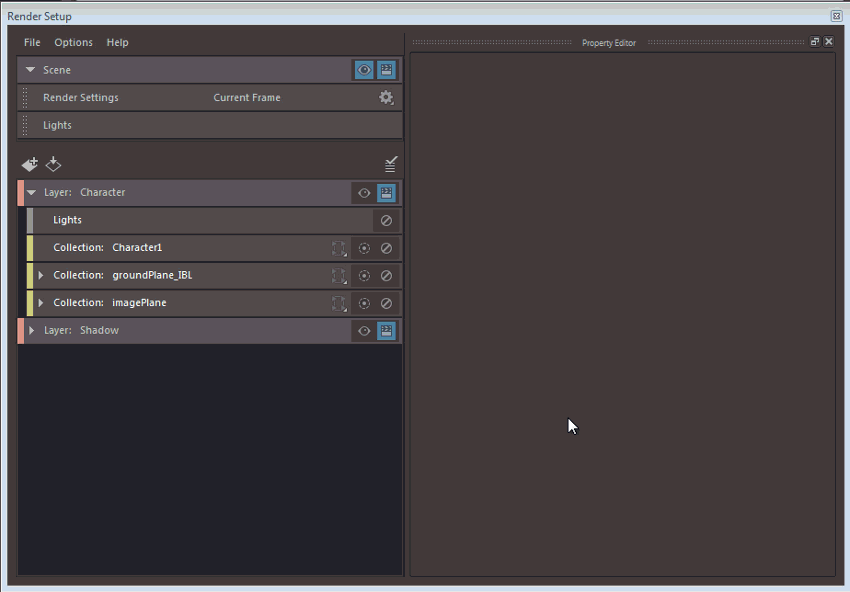
Task: Click the tear-off icon in the Property Editor header
Action: pos(814,42)
